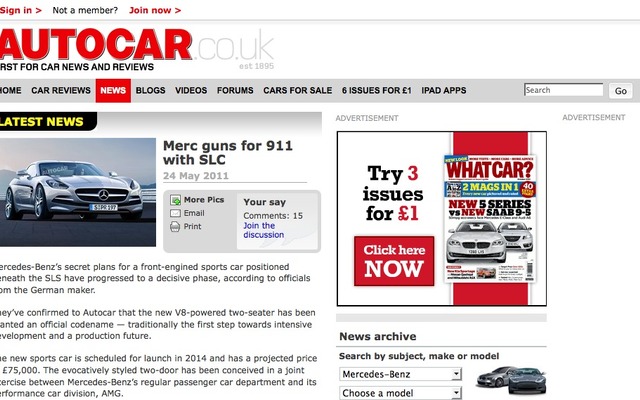Click the Print printer icon
The height and width of the screenshot is (400, 640).
tap(175, 227)
